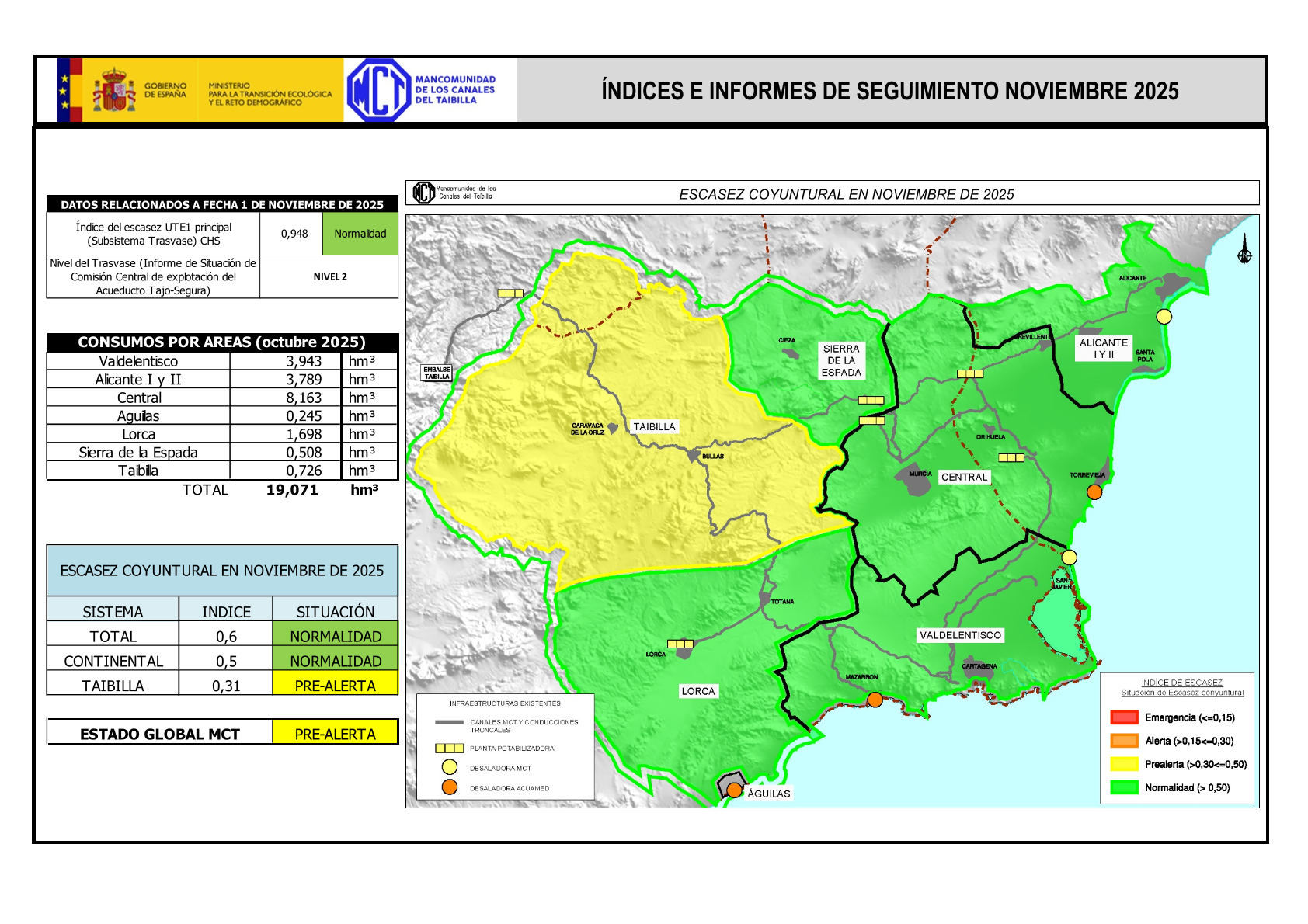Click the VALDELENTISCO label on the map
Viewport: 1308px width, 924px height.
point(960,635)
